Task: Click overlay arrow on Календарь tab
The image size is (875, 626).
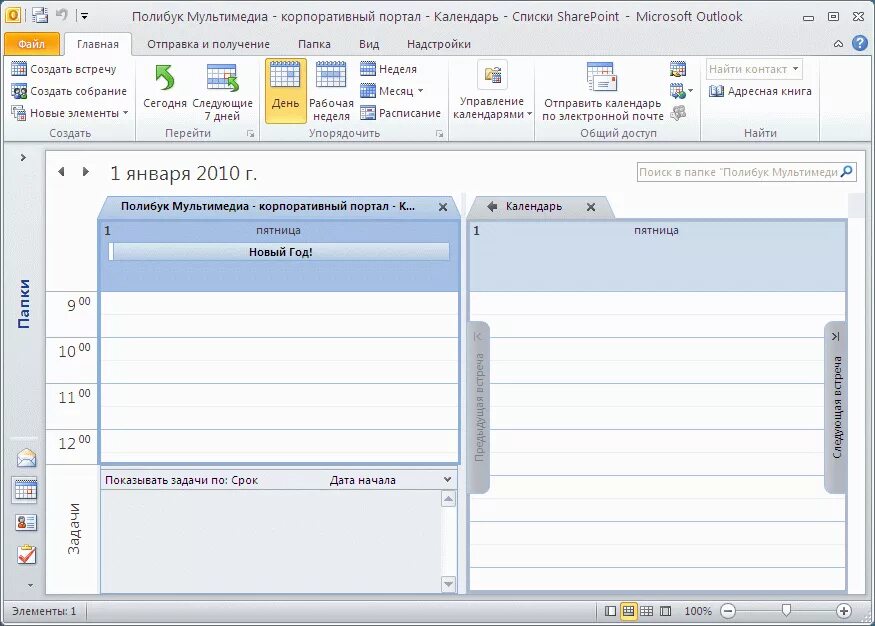Action: 492,206
